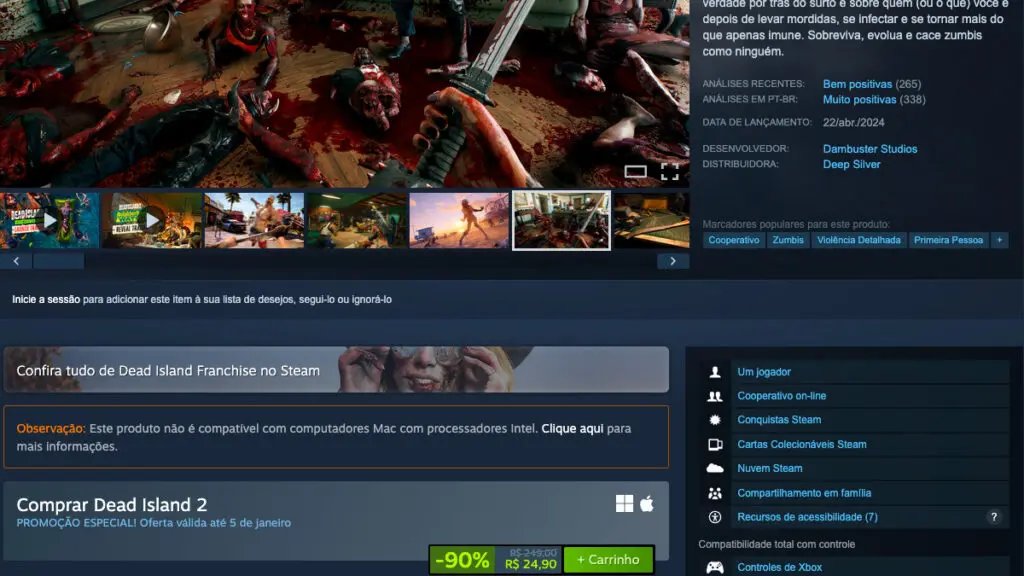The width and height of the screenshot is (1024, 576).
Task: Click the 'Cooperativo on-line' co-op icon
Action: (x=715, y=395)
